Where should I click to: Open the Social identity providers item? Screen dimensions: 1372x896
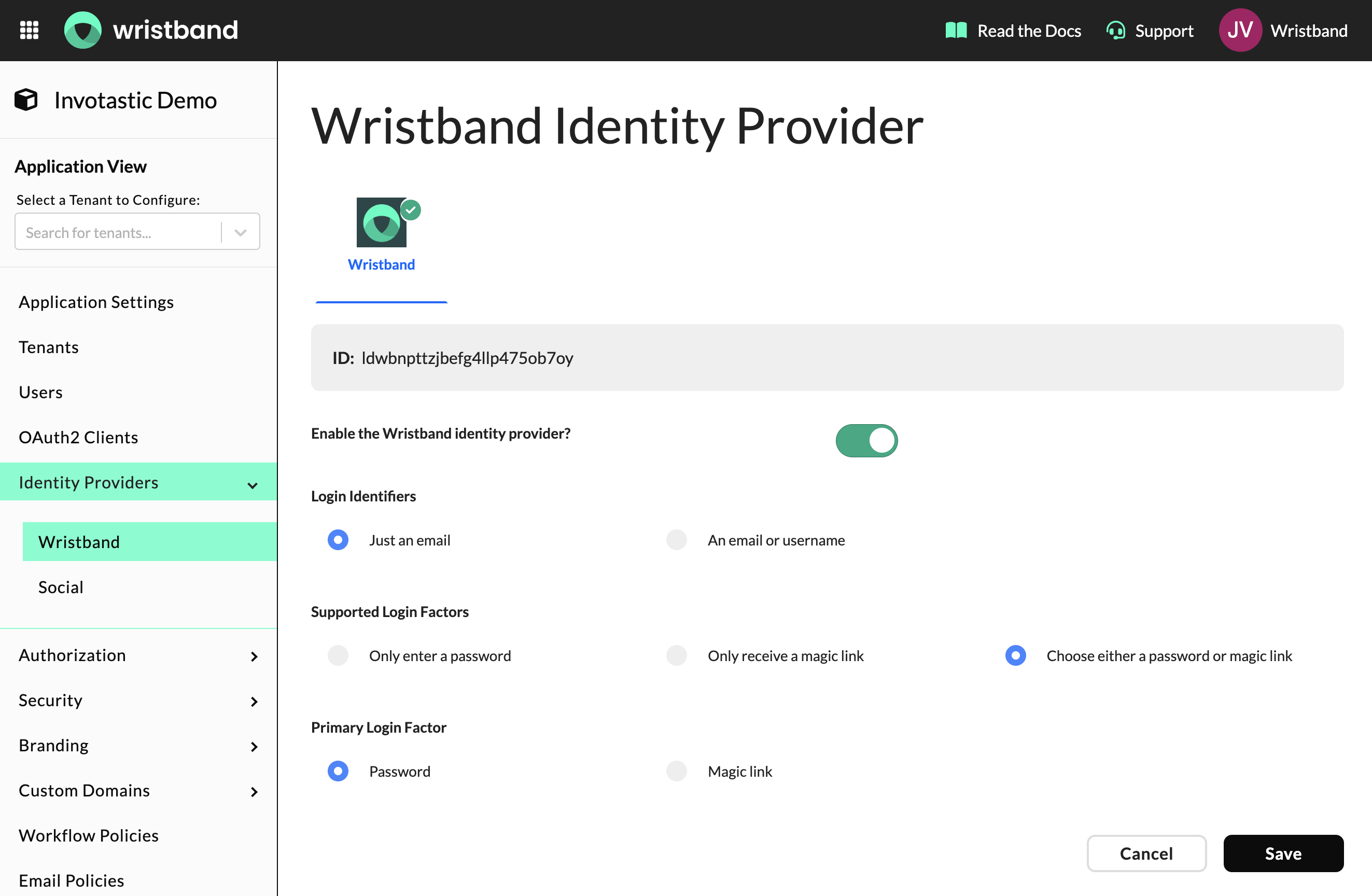point(61,587)
